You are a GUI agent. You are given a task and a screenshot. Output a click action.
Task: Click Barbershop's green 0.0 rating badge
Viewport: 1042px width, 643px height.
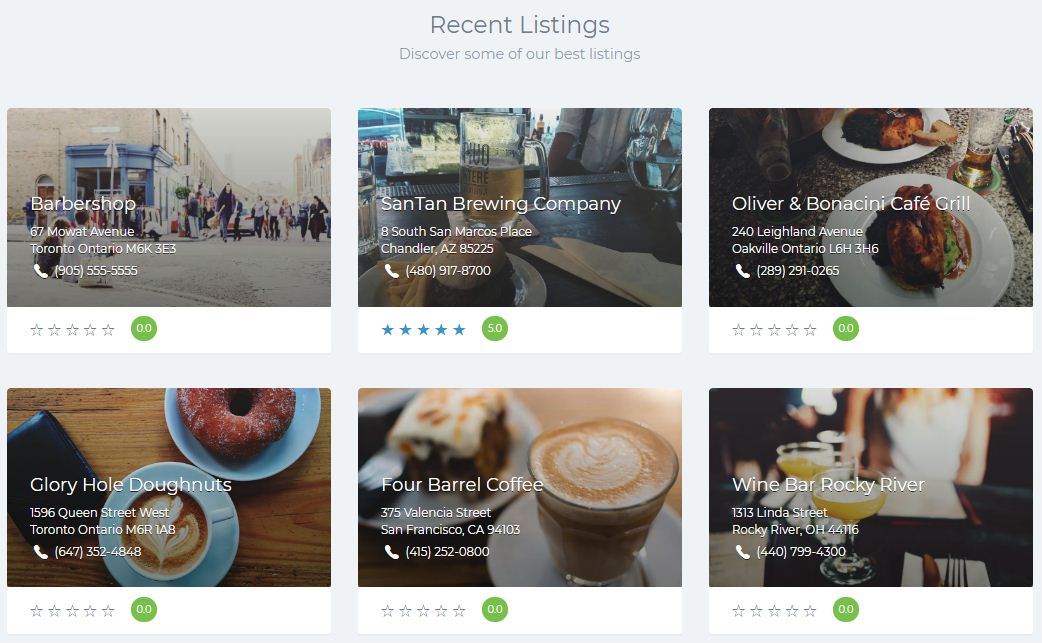(x=144, y=328)
